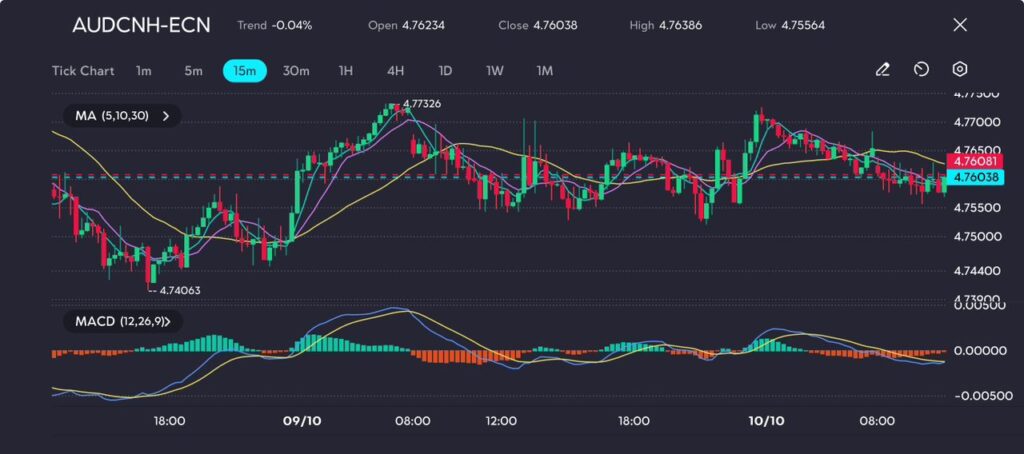
Task: Click the 4.77326 high price marker
Action: click(421, 104)
